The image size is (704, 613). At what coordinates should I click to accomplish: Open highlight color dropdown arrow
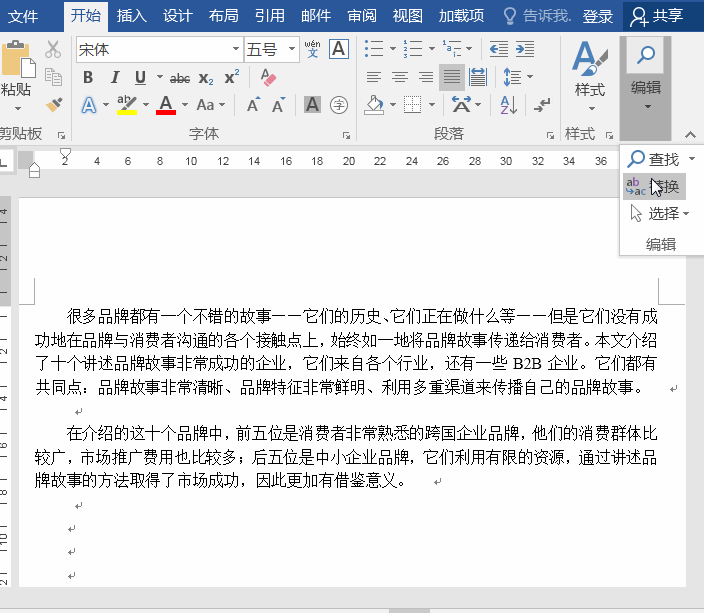[x=146, y=105]
